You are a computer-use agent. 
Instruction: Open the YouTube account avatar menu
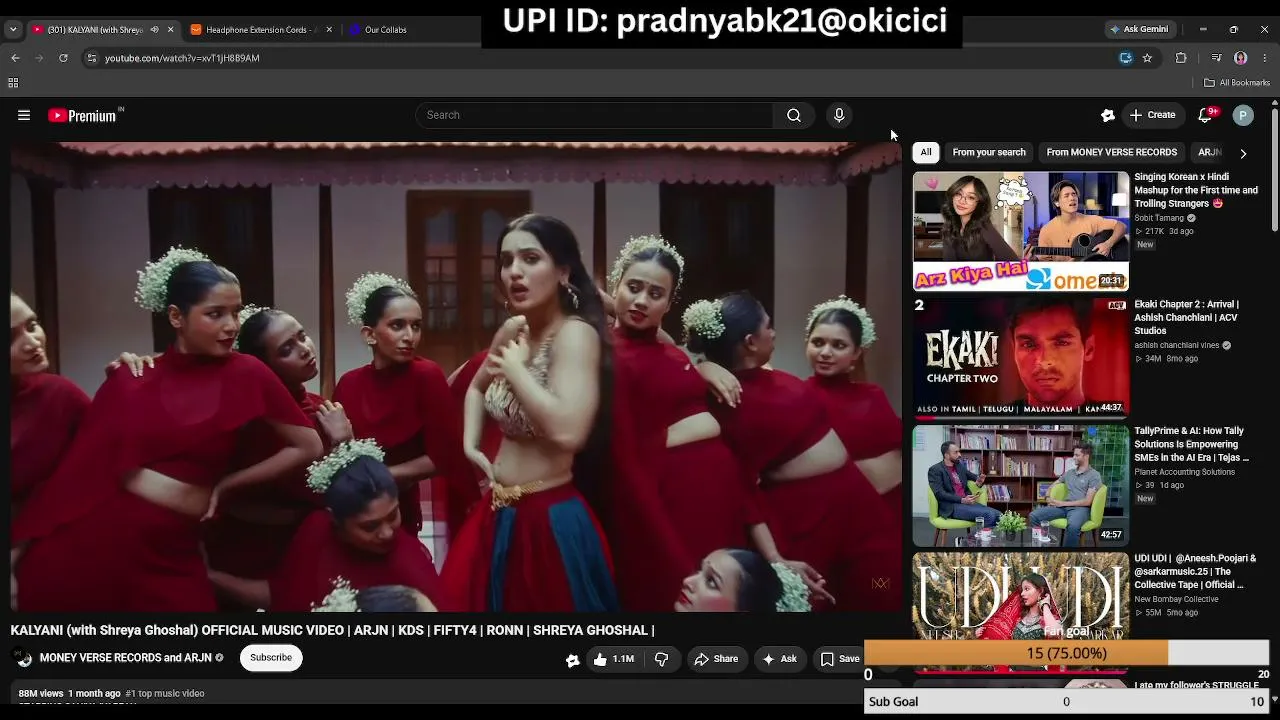(1243, 115)
